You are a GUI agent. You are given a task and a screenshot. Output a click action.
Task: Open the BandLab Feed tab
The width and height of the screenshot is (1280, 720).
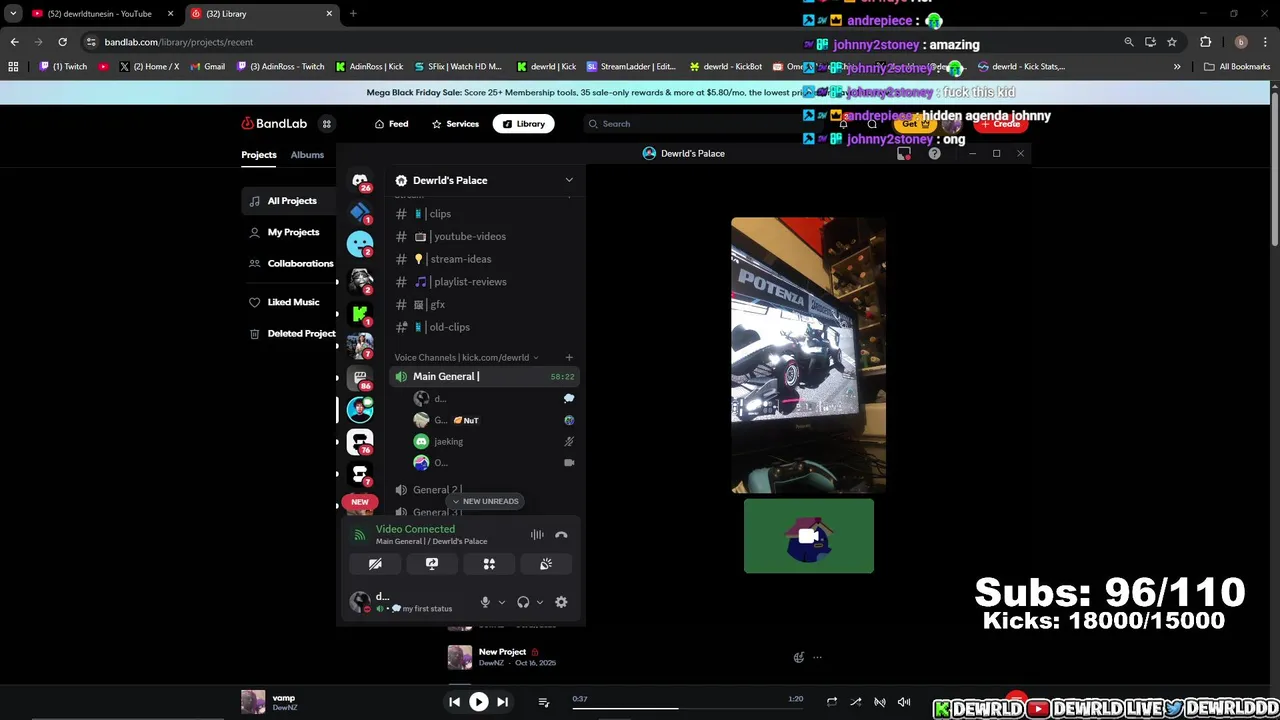tap(391, 124)
